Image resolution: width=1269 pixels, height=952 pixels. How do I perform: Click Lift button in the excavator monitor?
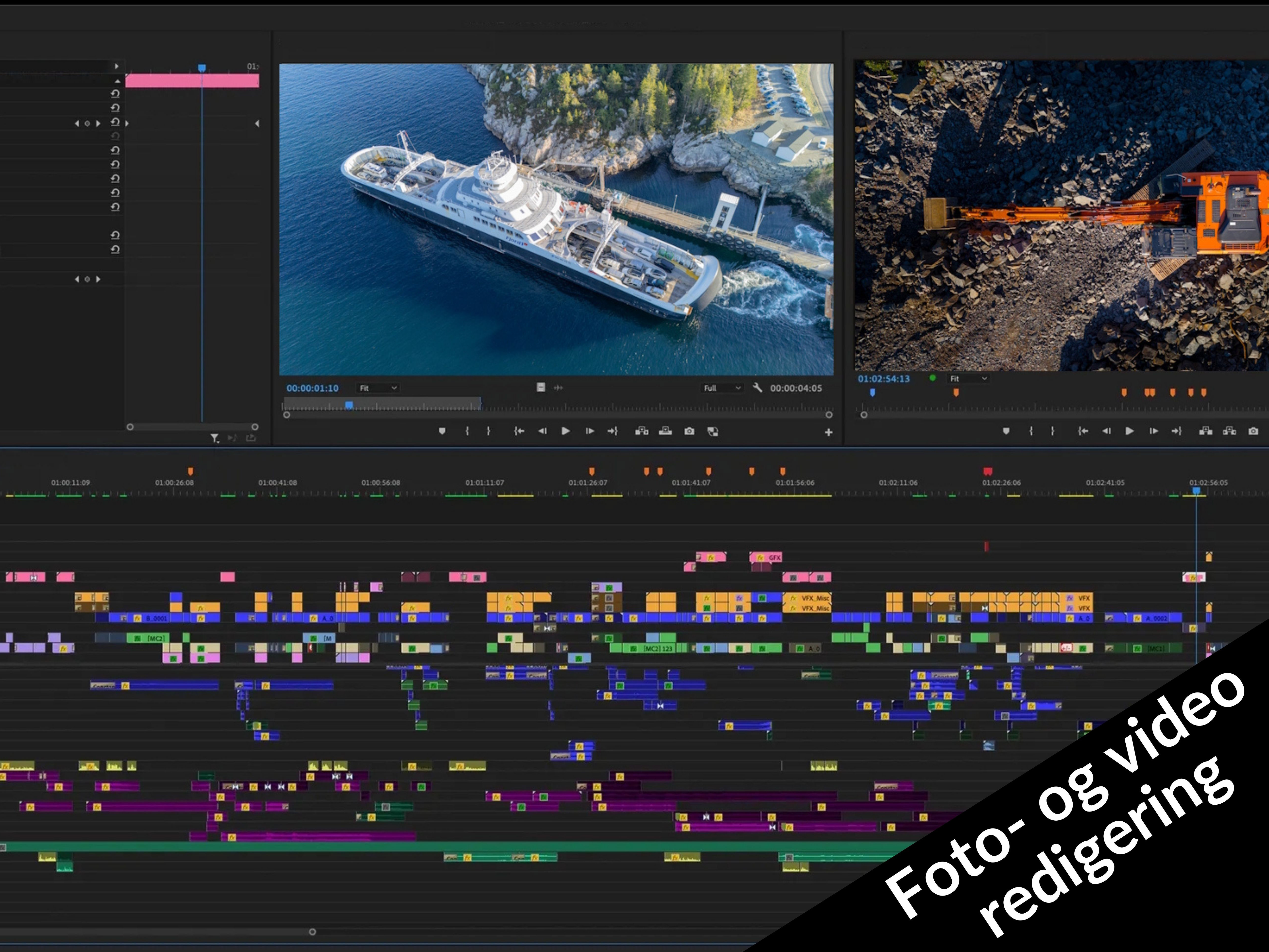point(1206,431)
